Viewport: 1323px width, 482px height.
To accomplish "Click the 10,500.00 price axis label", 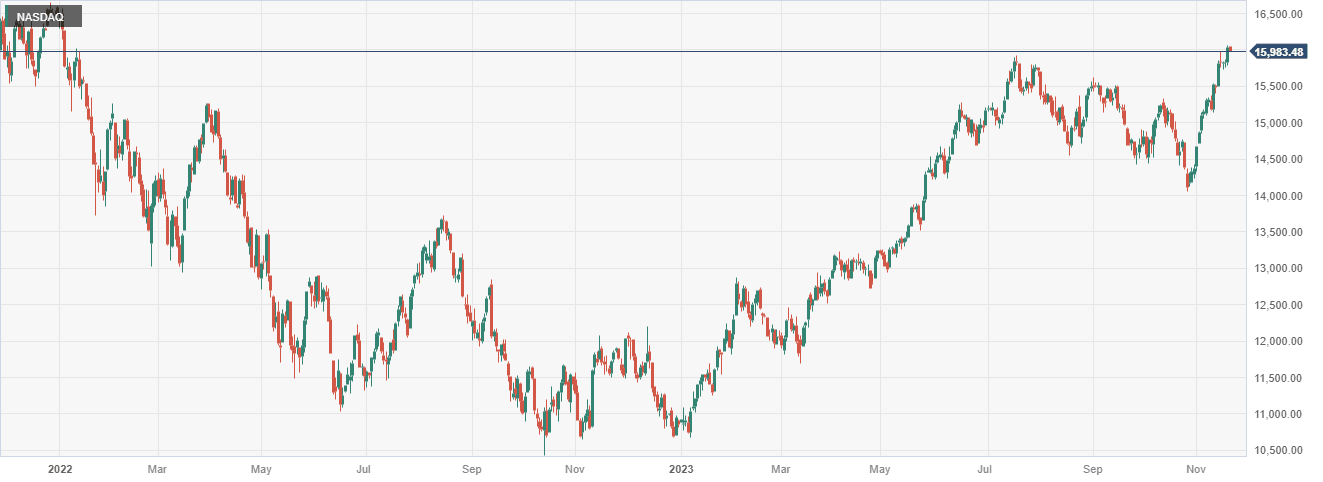I will pyautogui.click(x=1280, y=451).
